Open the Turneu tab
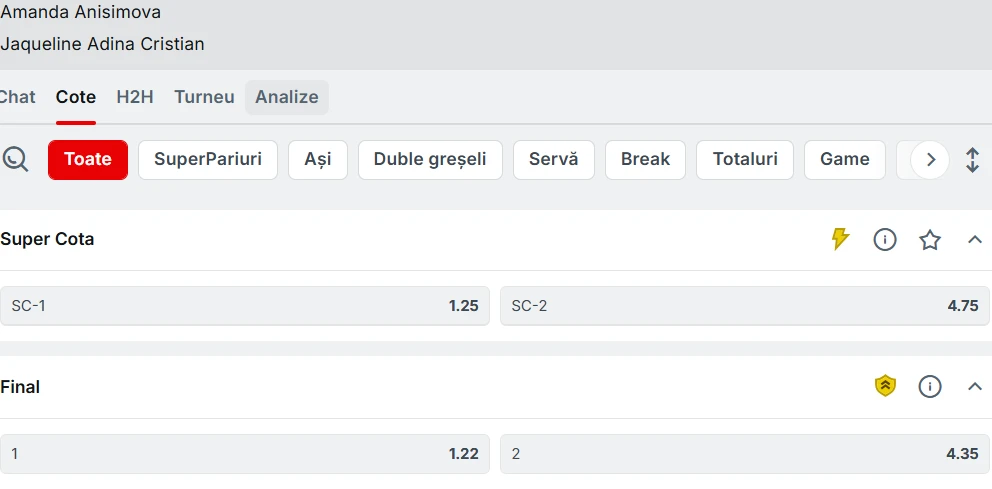 pos(204,97)
